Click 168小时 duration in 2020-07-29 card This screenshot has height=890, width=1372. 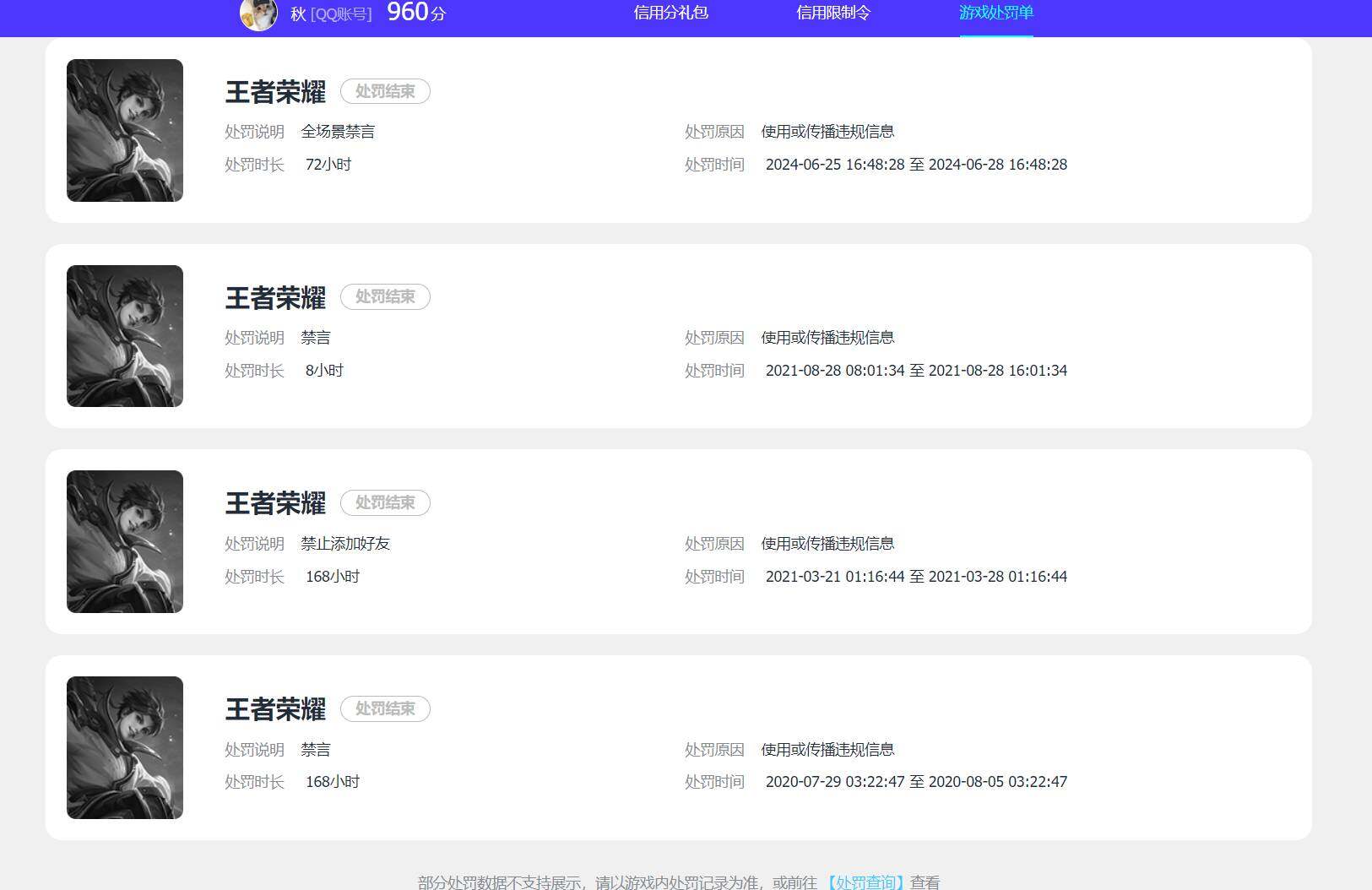click(x=333, y=782)
